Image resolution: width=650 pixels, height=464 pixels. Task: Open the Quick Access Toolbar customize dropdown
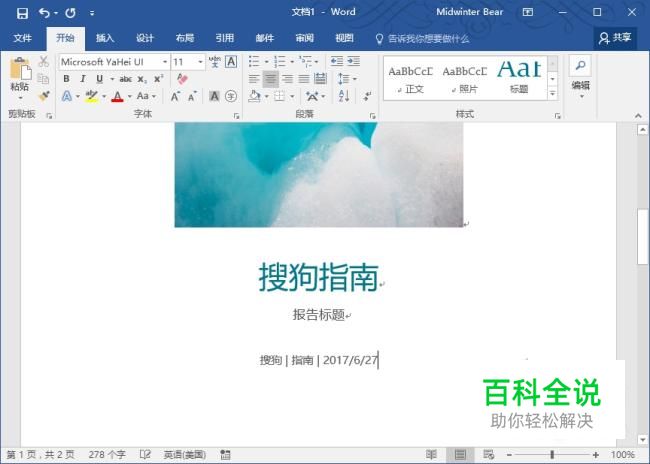[x=92, y=13]
